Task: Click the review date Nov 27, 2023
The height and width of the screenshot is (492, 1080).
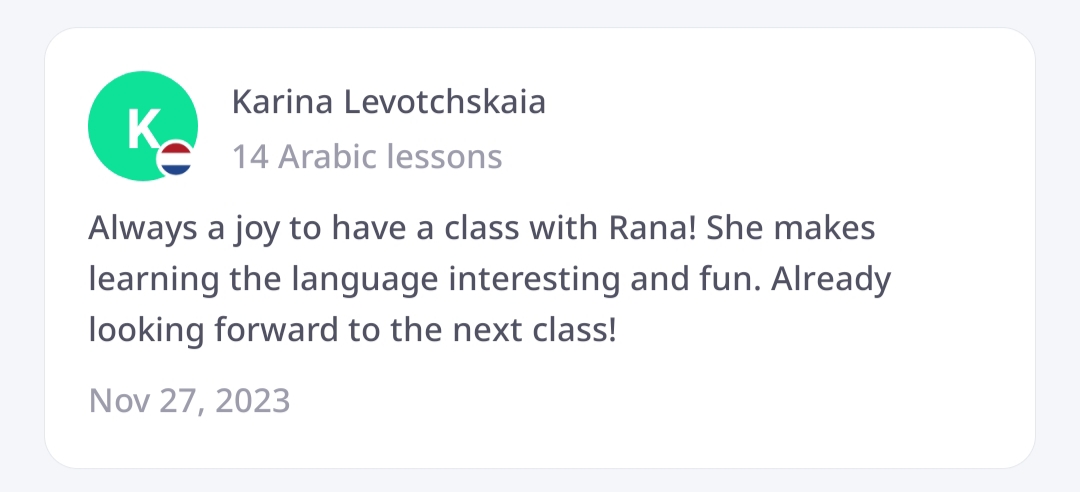Action: 189,401
